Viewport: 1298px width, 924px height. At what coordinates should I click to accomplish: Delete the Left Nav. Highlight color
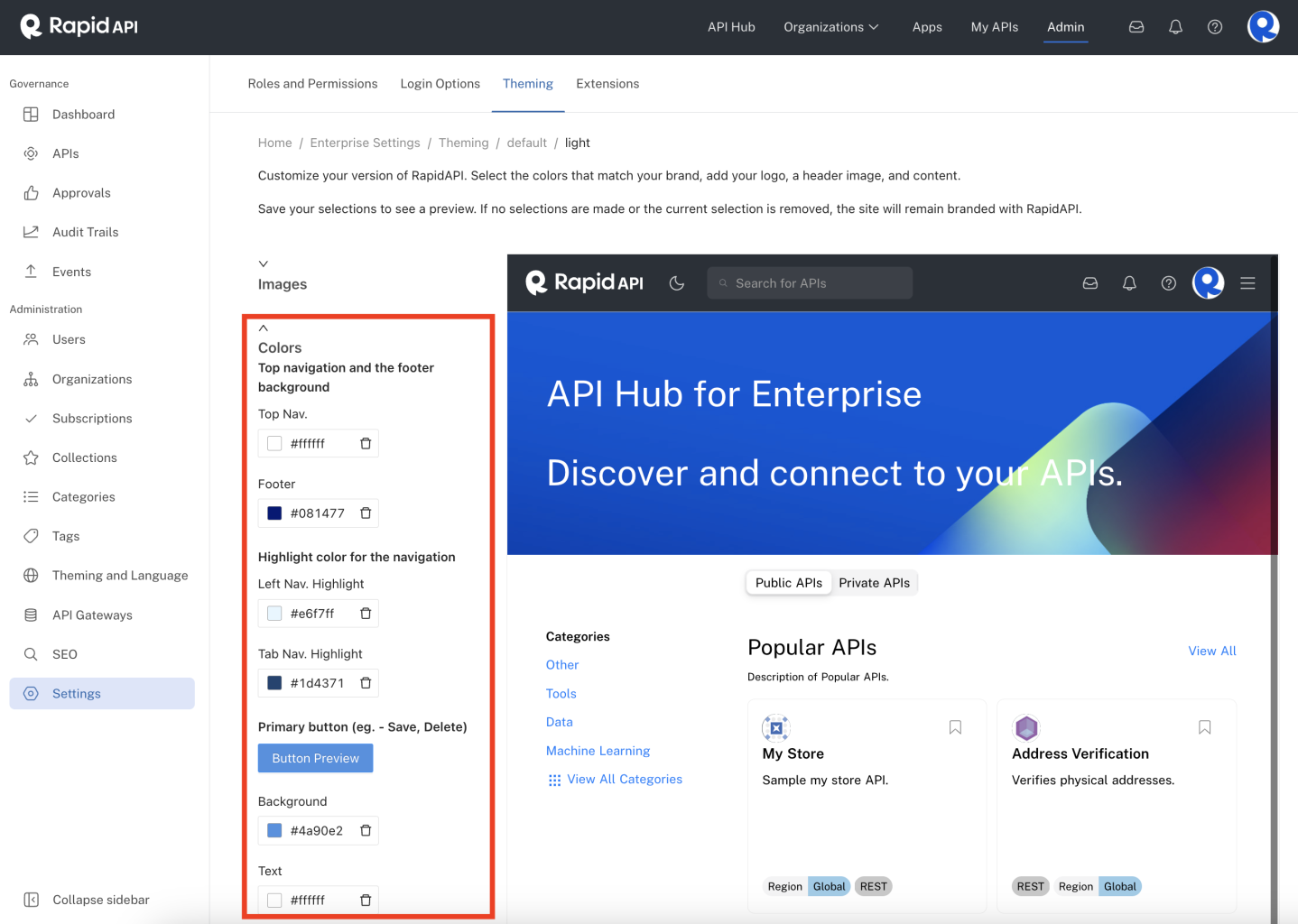pyautogui.click(x=366, y=614)
